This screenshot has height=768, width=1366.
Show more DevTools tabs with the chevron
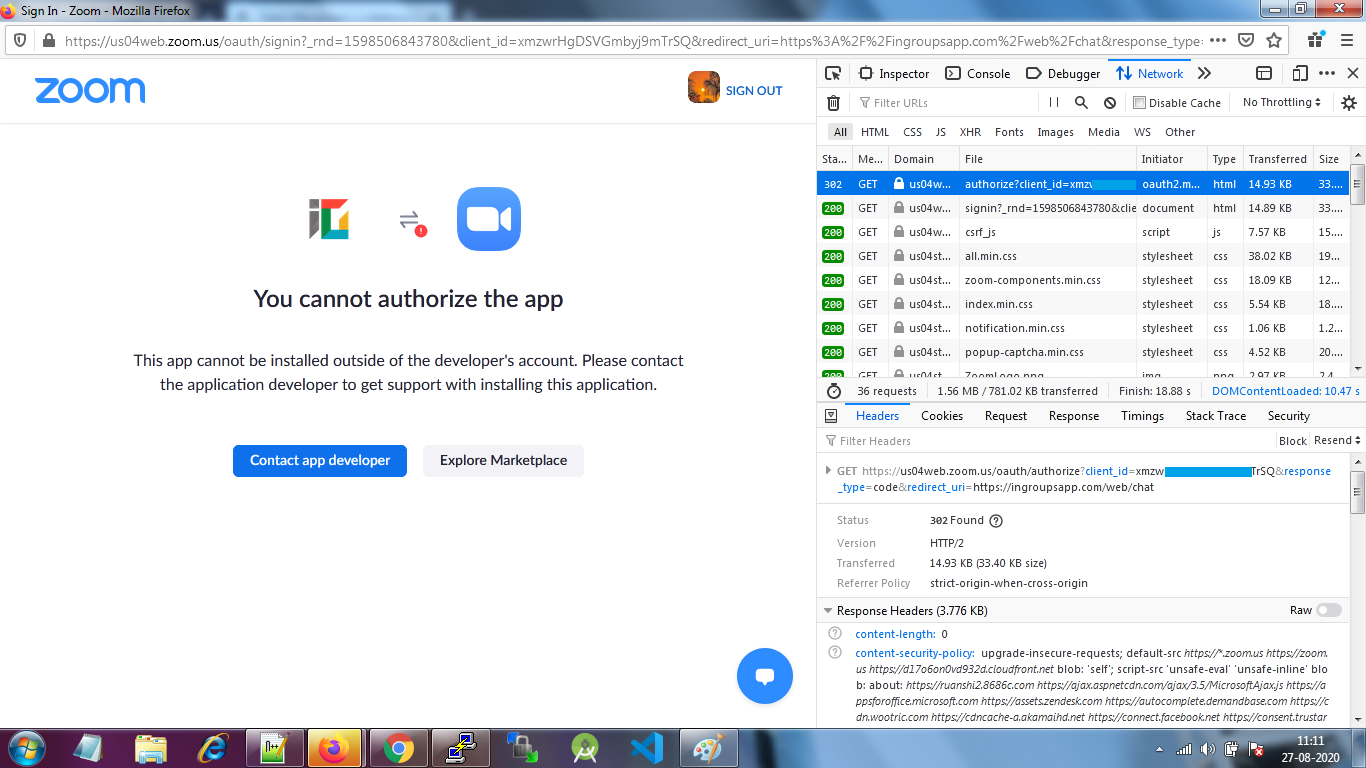click(x=1204, y=73)
